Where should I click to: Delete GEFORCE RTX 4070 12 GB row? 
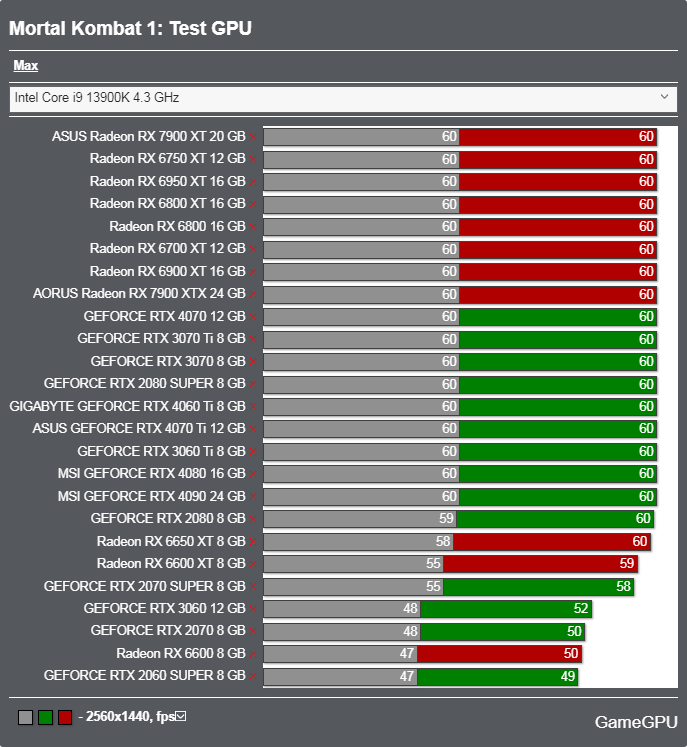pos(254,317)
